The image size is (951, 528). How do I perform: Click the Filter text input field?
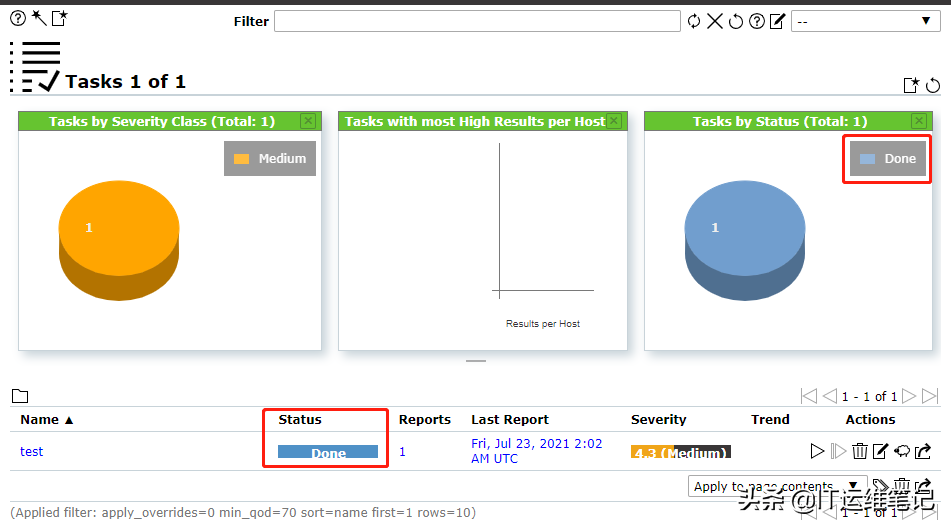tap(477, 21)
